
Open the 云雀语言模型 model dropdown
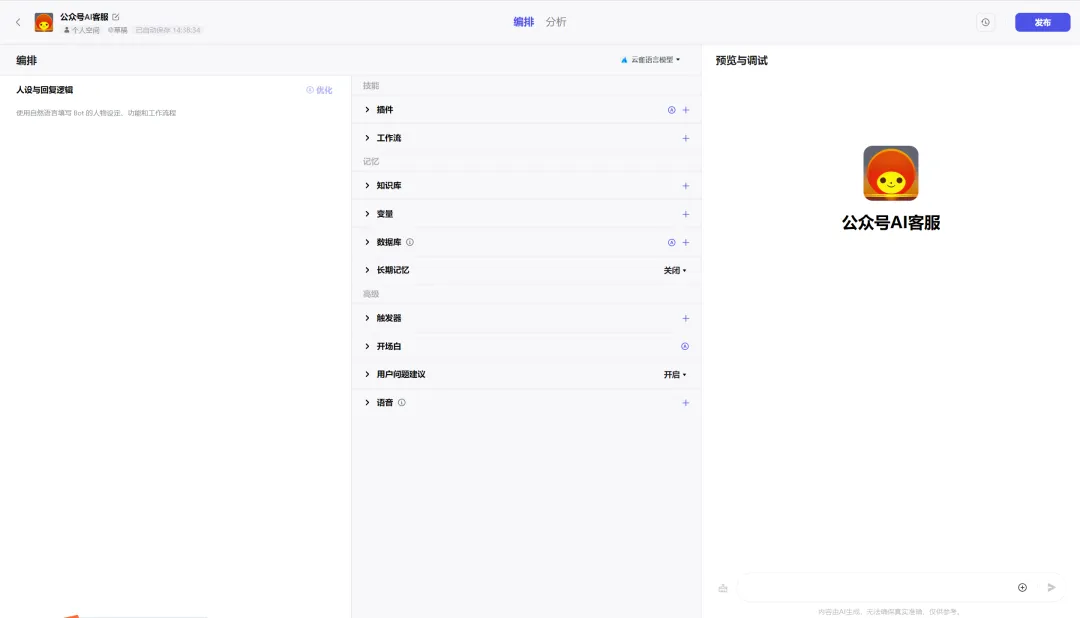click(651, 60)
